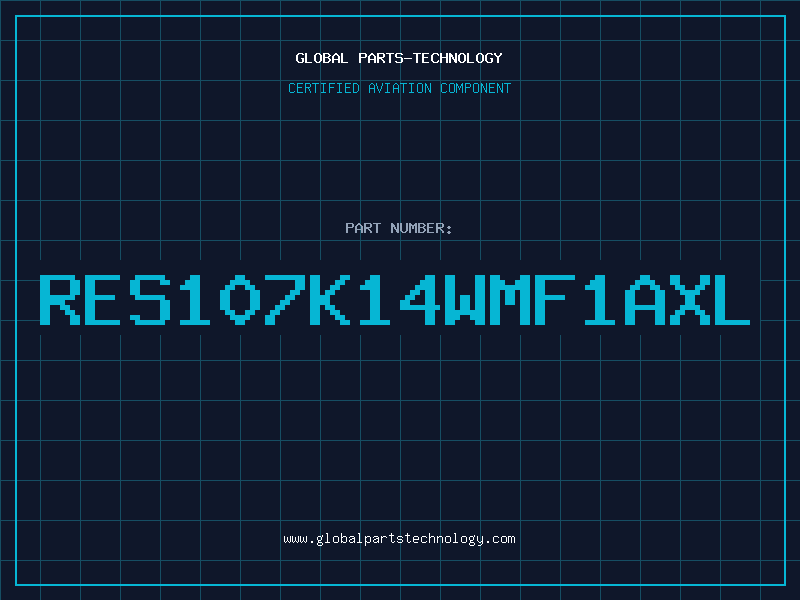Open the www.globalpartstechnology.com link
This screenshot has width=800, height=600.
(x=399, y=539)
